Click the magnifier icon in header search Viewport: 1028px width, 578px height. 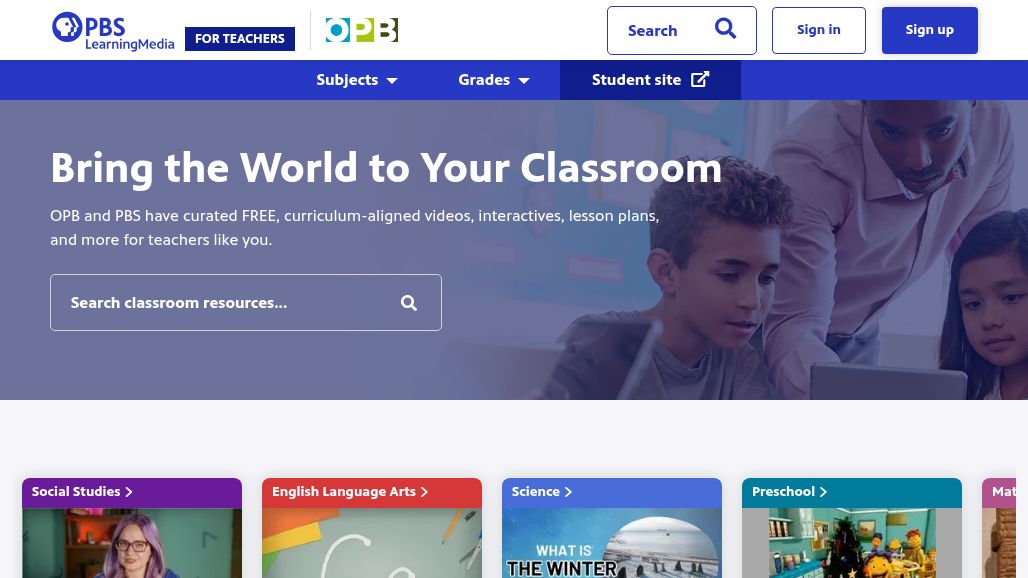coord(725,29)
